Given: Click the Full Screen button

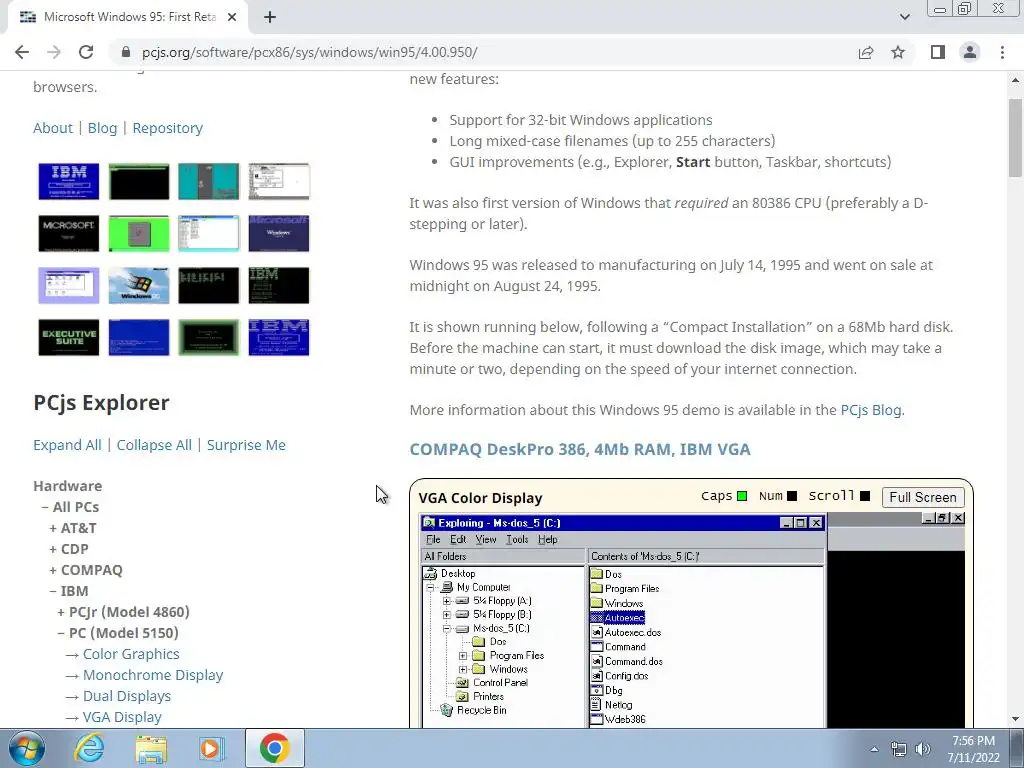Looking at the screenshot, I should coord(923,497).
